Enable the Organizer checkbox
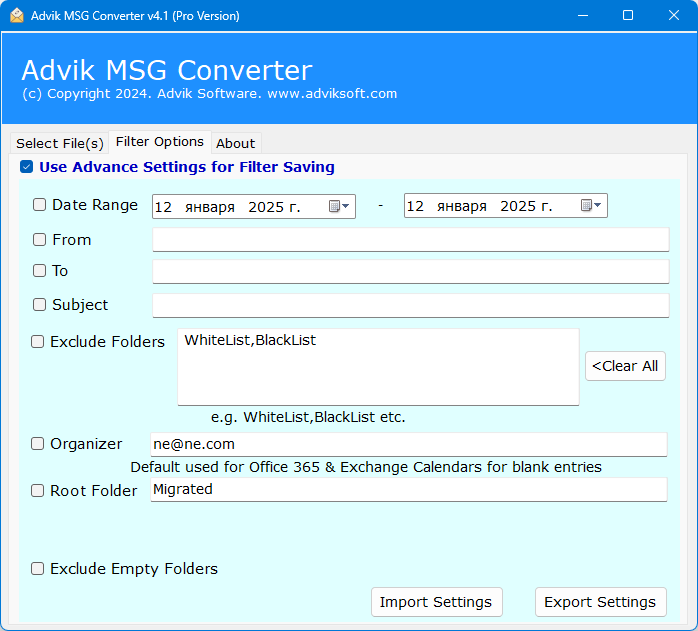Image resolution: width=698 pixels, height=631 pixels. (x=38, y=444)
